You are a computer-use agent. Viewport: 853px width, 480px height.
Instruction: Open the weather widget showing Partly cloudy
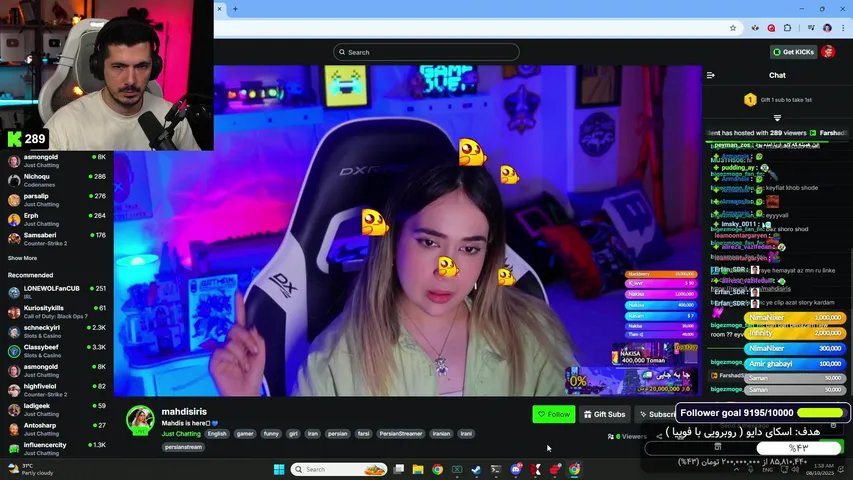31,469
